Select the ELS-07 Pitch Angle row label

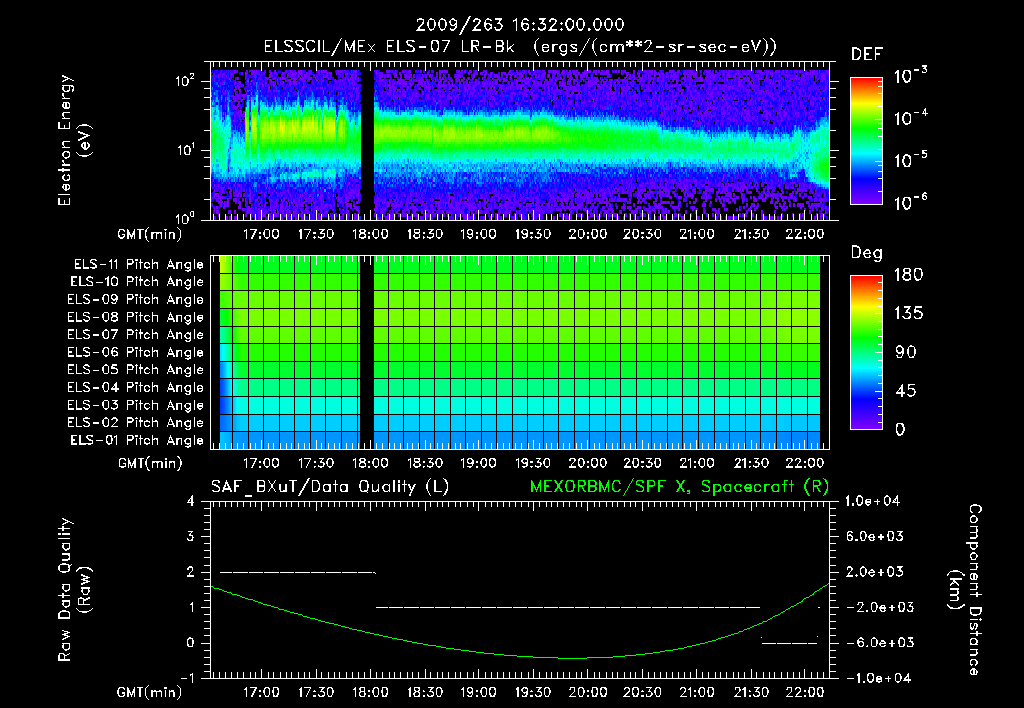pyautogui.click(x=136, y=335)
